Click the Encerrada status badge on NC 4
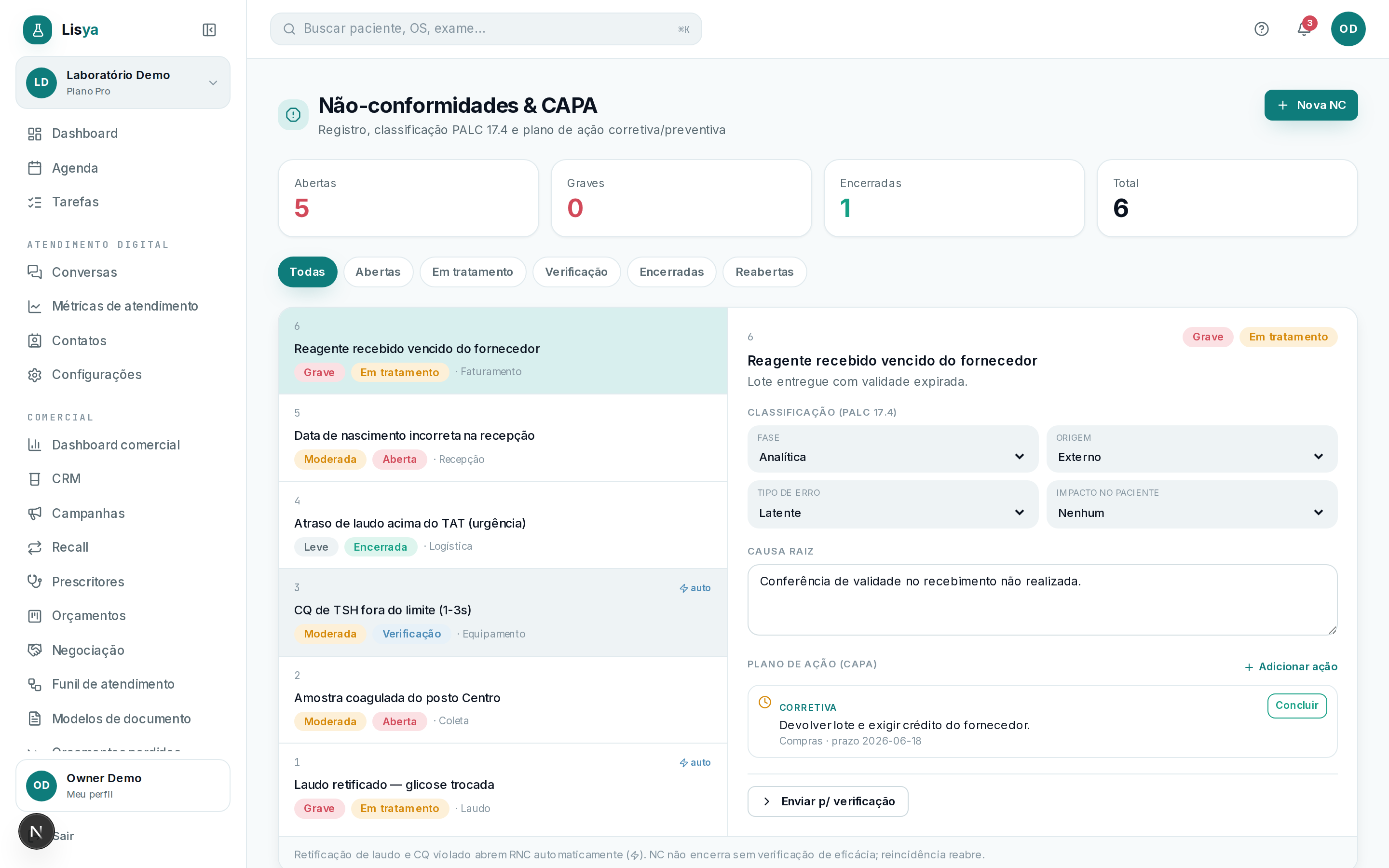1389x868 pixels. [x=380, y=546]
